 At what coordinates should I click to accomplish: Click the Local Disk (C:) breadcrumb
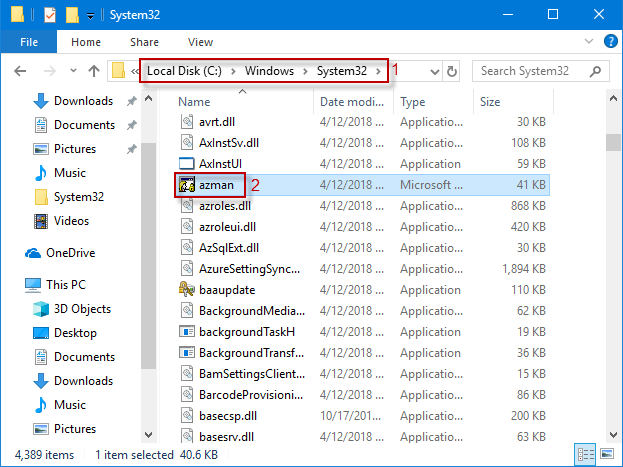[184, 71]
